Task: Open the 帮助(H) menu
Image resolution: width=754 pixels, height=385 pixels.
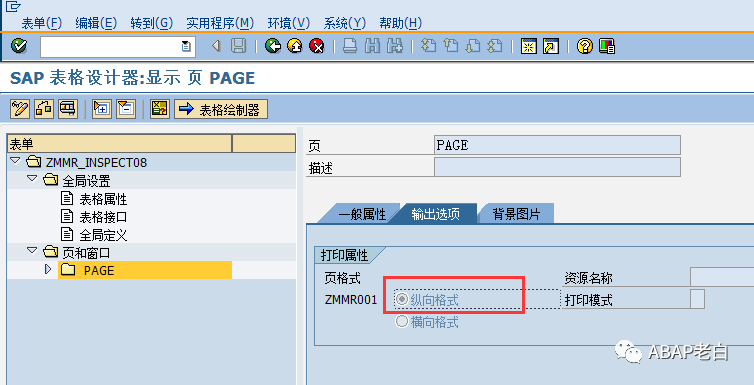Action: pos(401,23)
